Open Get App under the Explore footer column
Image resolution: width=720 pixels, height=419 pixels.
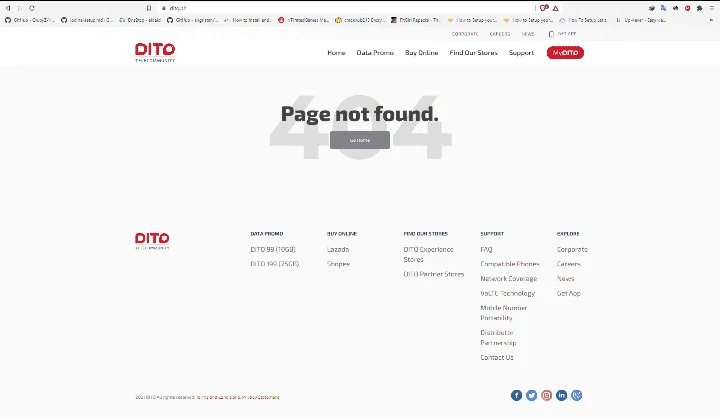(x=568, y=294)
